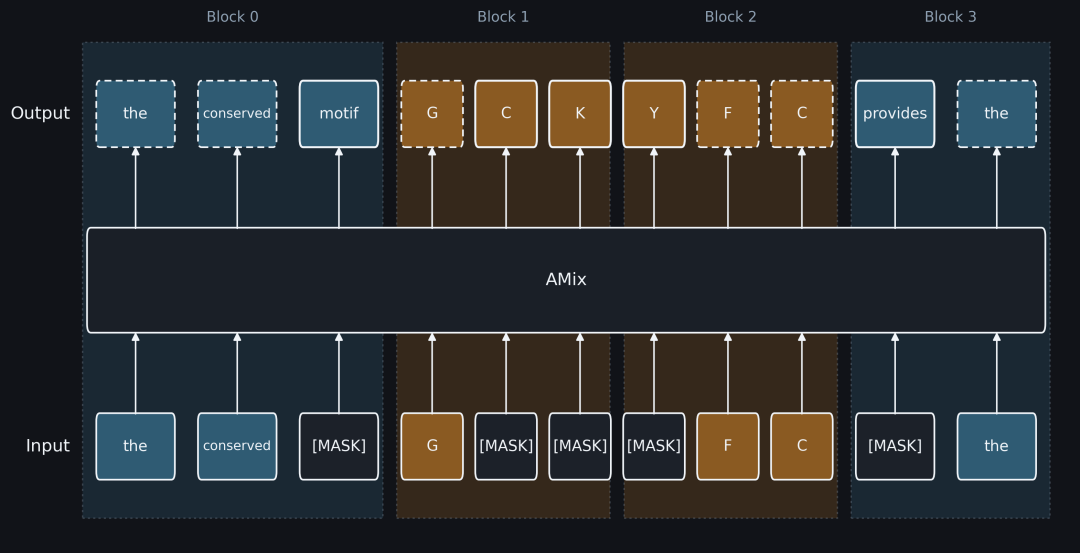
Task: Select the output token "K"
Action: click(x=580, y=114)
